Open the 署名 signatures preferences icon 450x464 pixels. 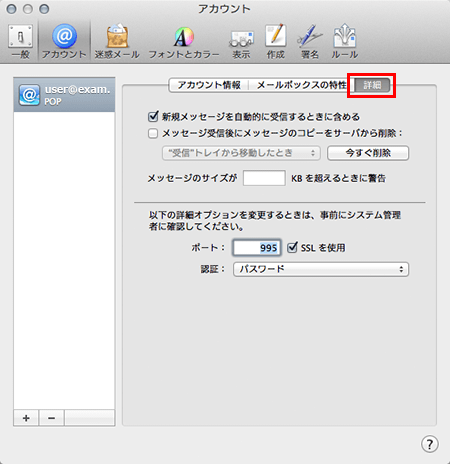(x=310, y=41)
